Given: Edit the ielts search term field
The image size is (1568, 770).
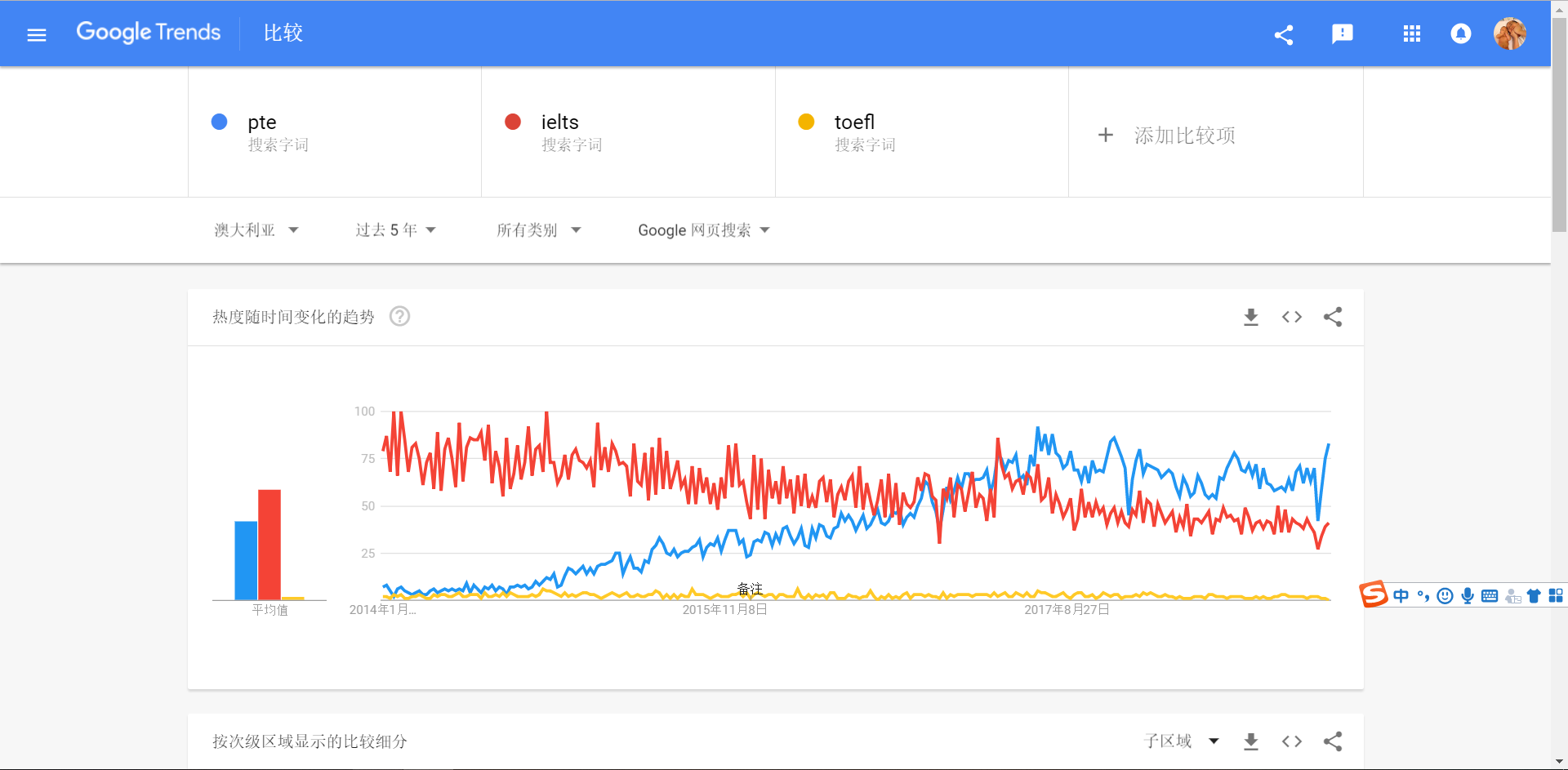Looking at the screenshot, I should pos(628,132).
